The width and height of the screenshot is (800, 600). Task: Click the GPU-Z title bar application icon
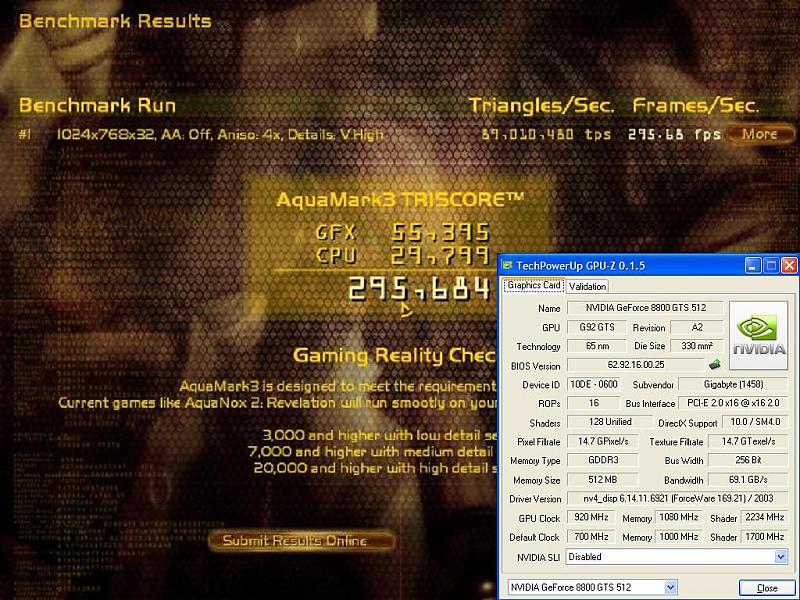click(x=507, y=265)
